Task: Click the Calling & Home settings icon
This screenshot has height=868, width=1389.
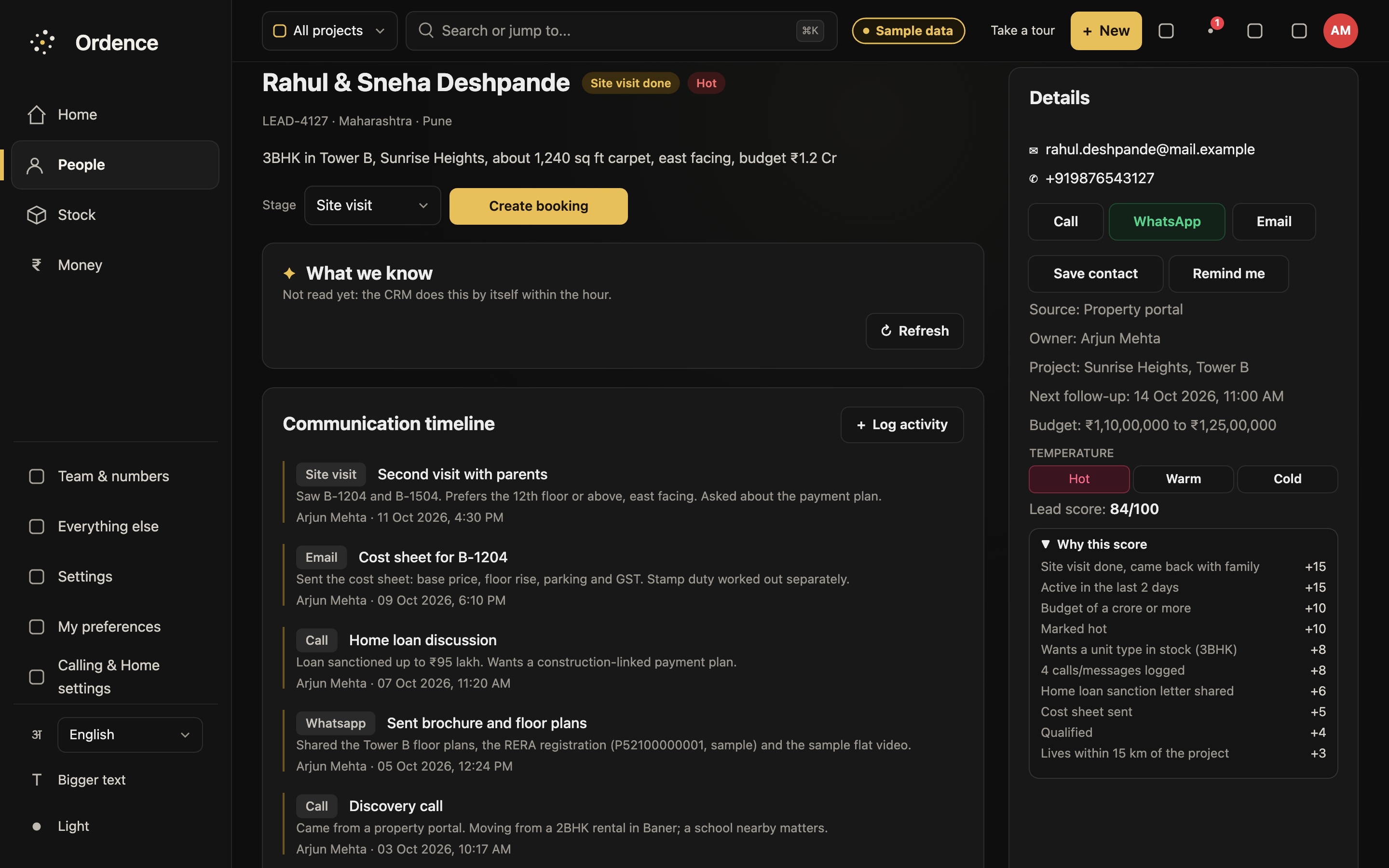Action: tap(37, 677)
